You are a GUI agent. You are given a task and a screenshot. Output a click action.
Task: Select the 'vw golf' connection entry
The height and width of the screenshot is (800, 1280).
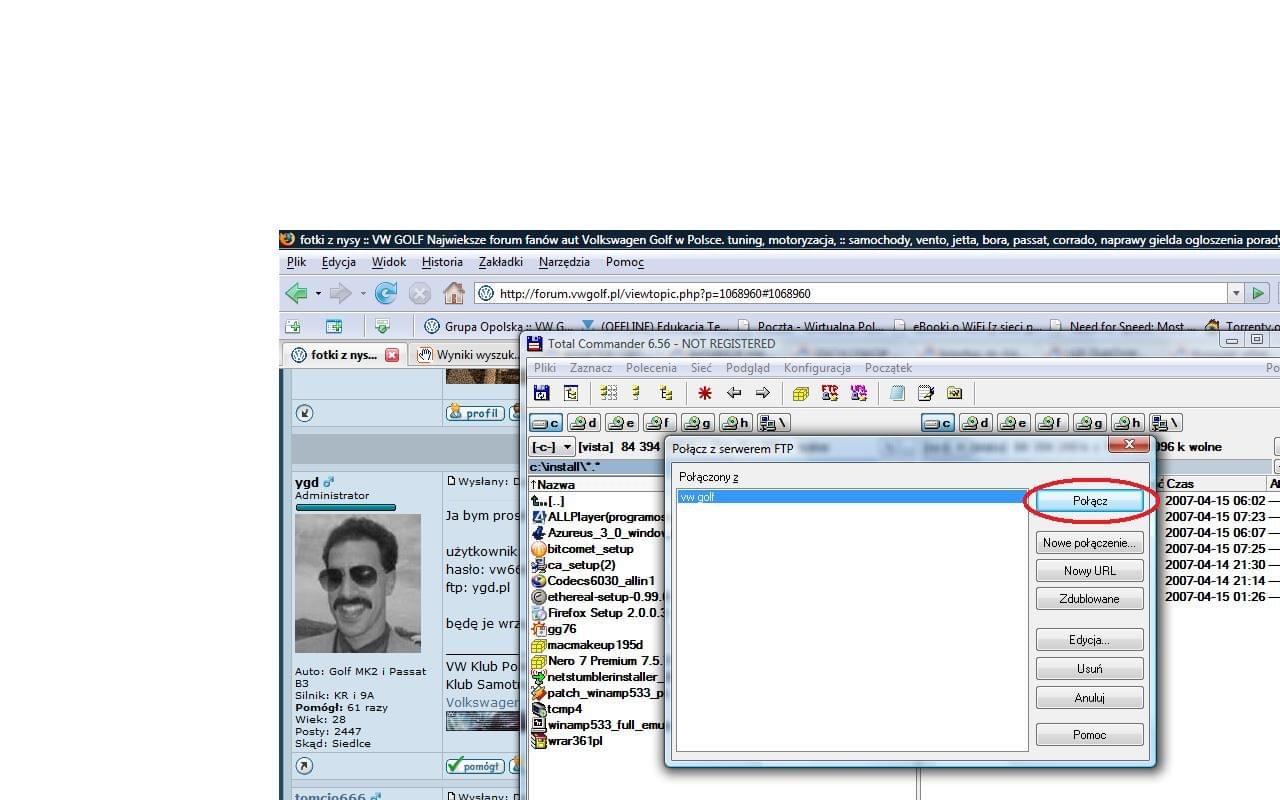pyautogui.click(x=852, y=497)
